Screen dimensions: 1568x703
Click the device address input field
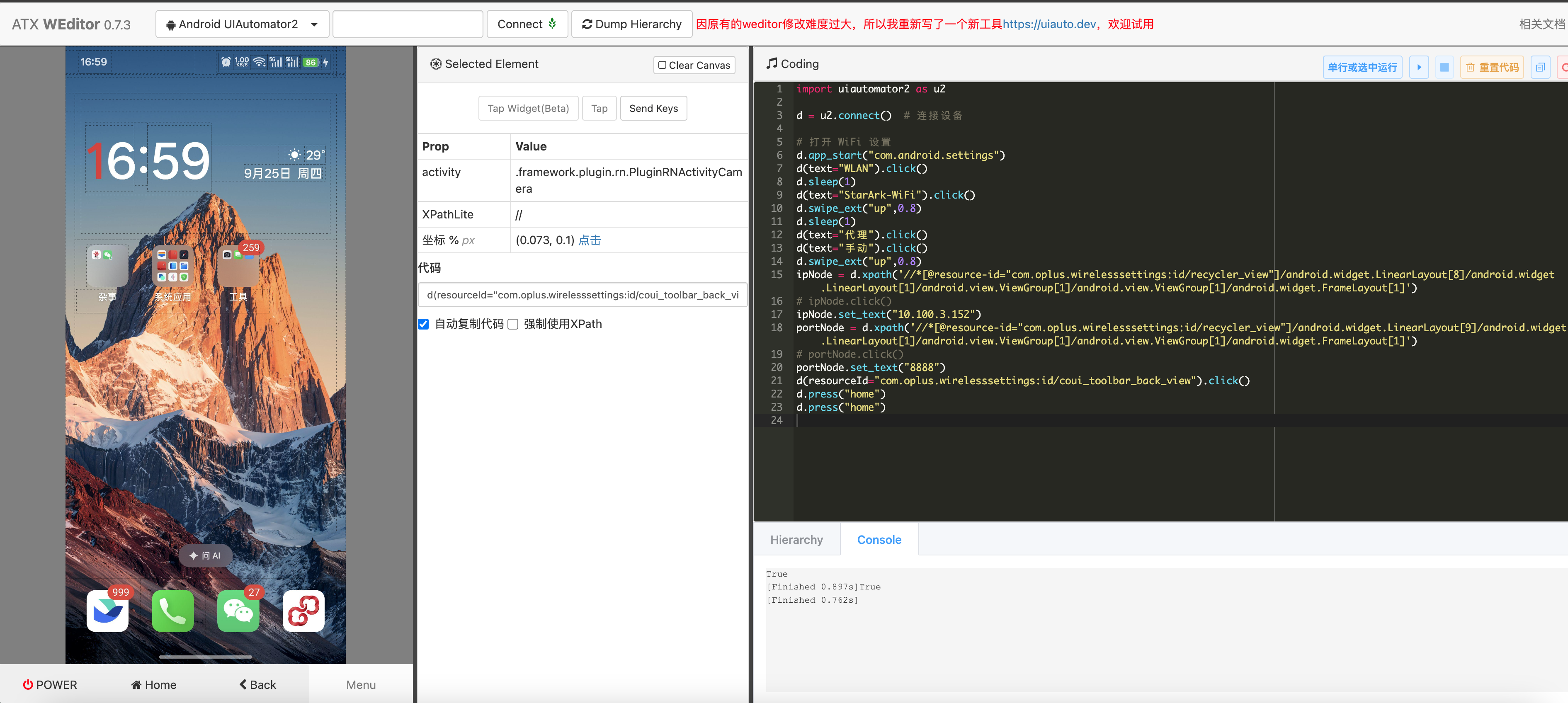407,24
